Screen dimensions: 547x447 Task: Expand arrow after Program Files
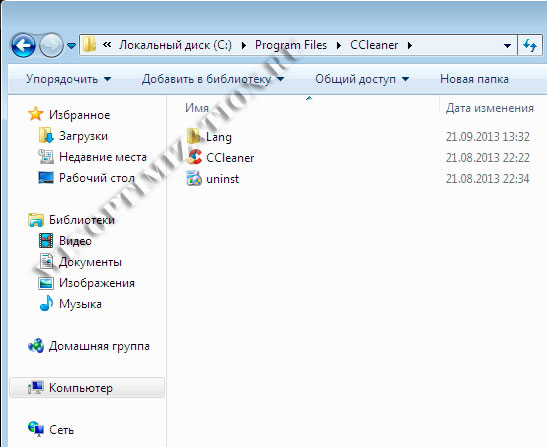click(x=339, y=45)
